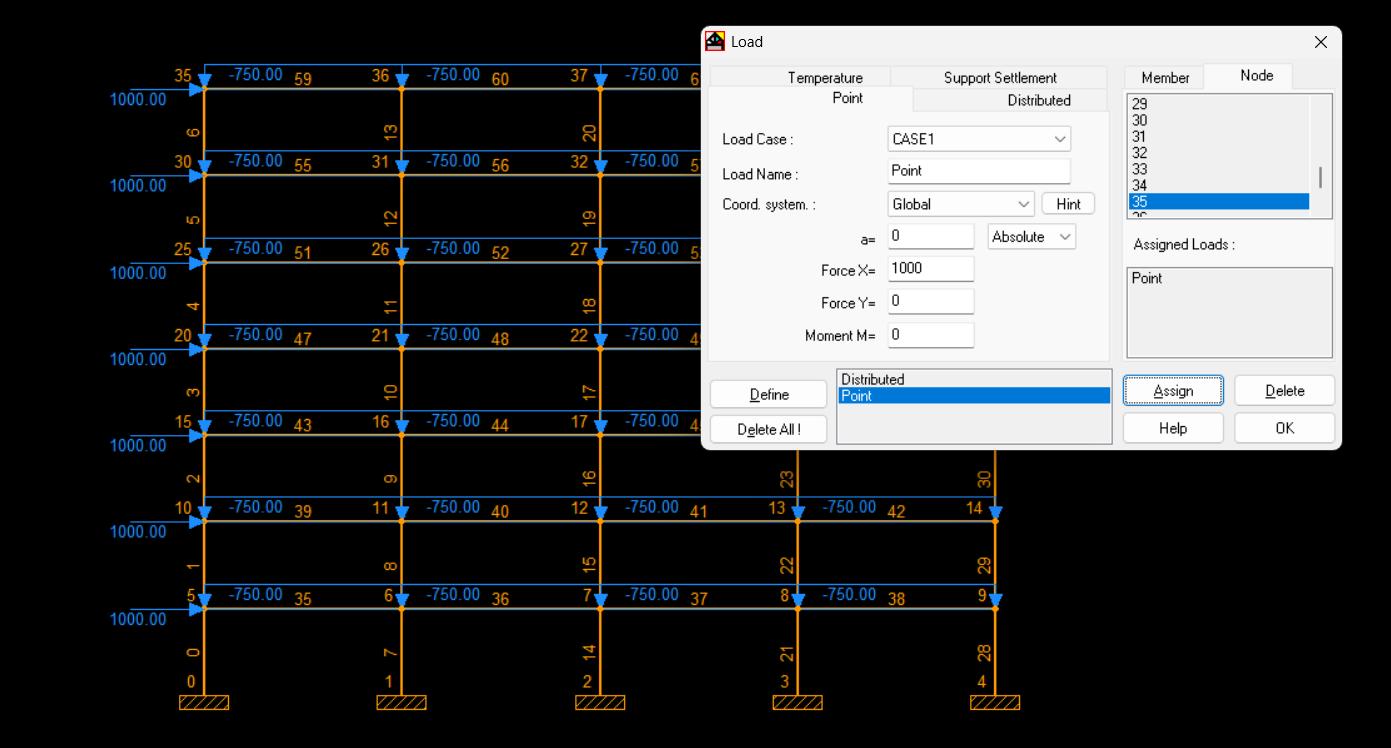Assign the load to selected node
The image size is (1391, 748).
[x=1173, y=391]
